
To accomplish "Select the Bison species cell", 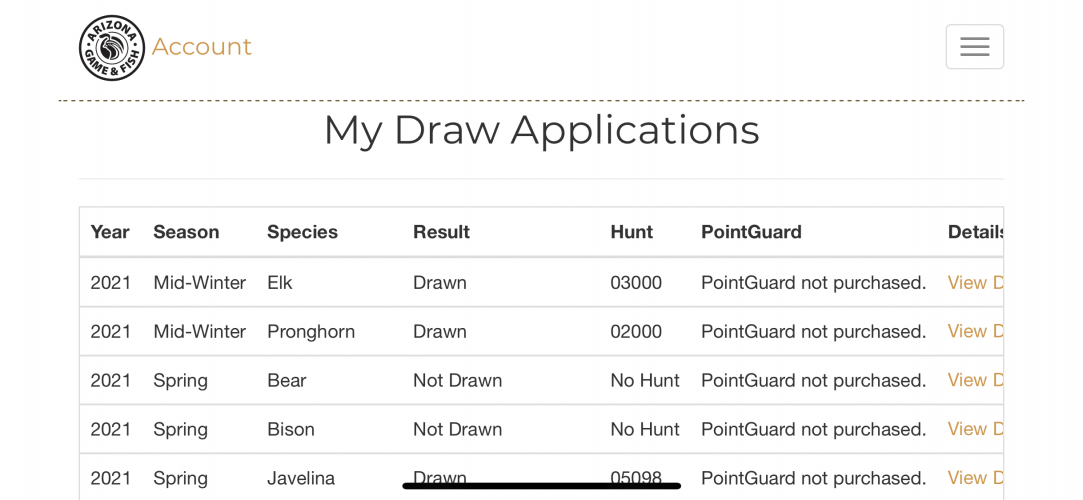I will pyautogui.click(x=291, y=430).
